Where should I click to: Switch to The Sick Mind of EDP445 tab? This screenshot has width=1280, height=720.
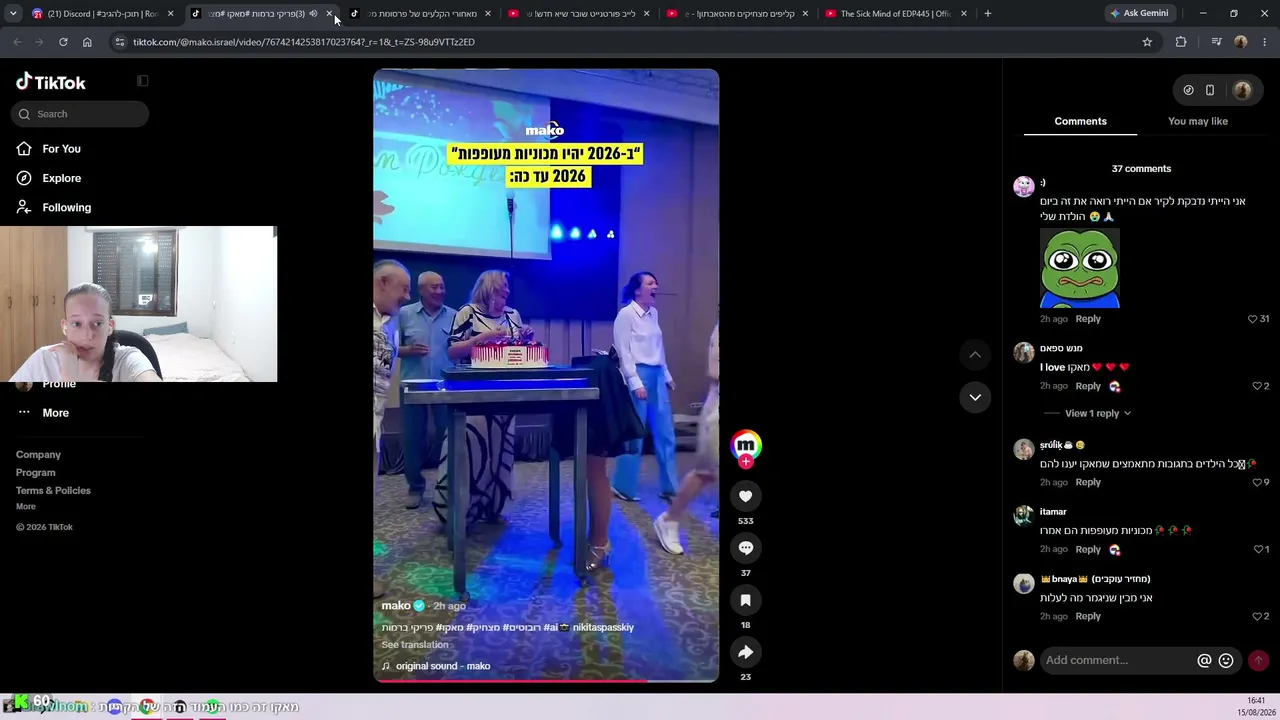point(896,14)
